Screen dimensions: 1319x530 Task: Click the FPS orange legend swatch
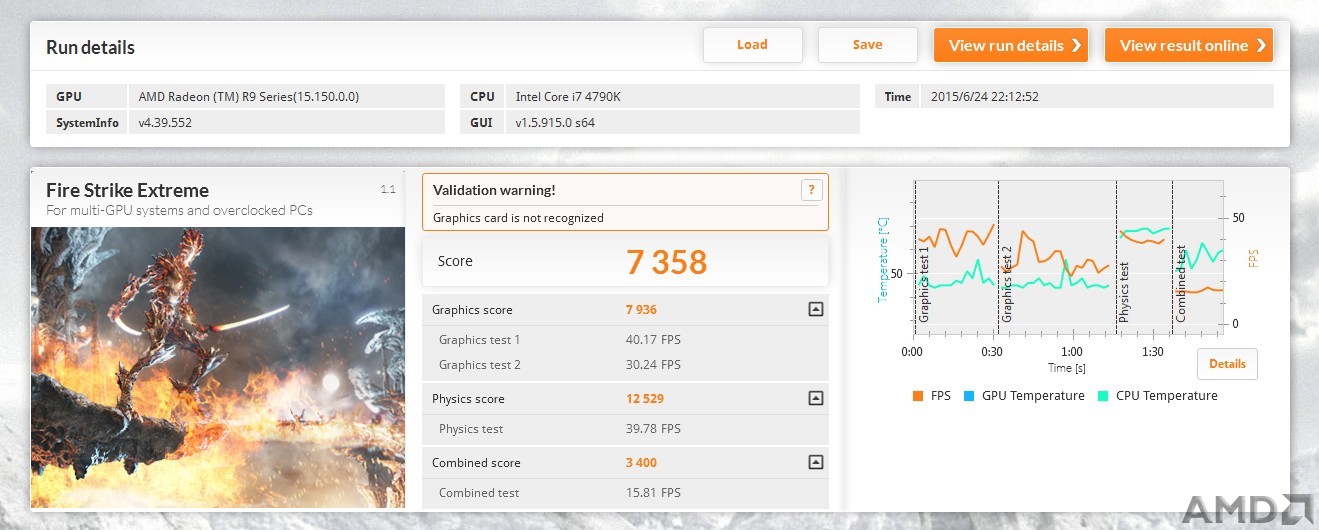pyautogui.click(x=918, y=396)
